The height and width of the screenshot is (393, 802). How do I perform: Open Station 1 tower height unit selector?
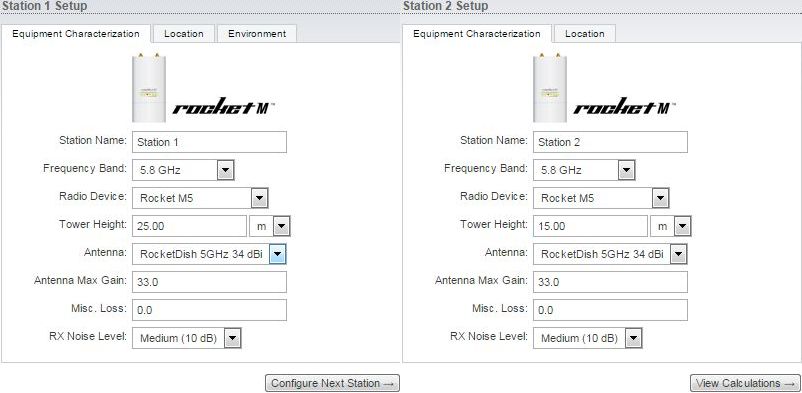pyautogui.click(x=270, y=226)
